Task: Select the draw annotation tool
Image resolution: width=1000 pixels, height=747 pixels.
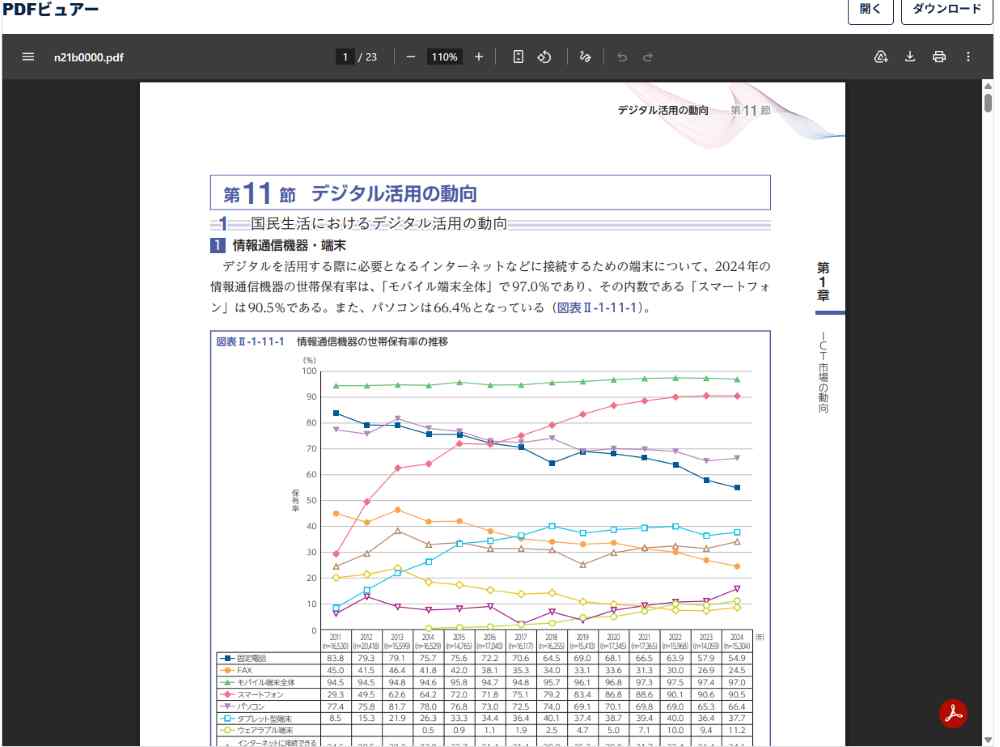Action: (585, 57)
